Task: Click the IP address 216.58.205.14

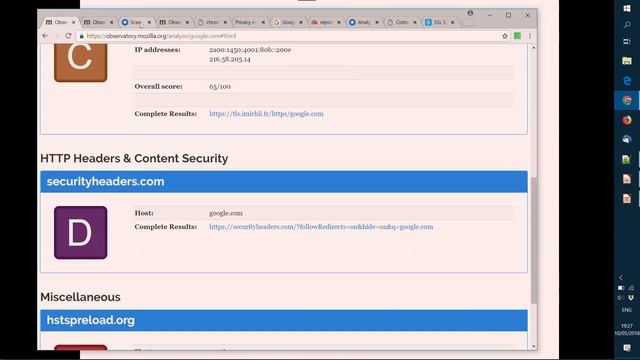Action: (x=230, y=59)
